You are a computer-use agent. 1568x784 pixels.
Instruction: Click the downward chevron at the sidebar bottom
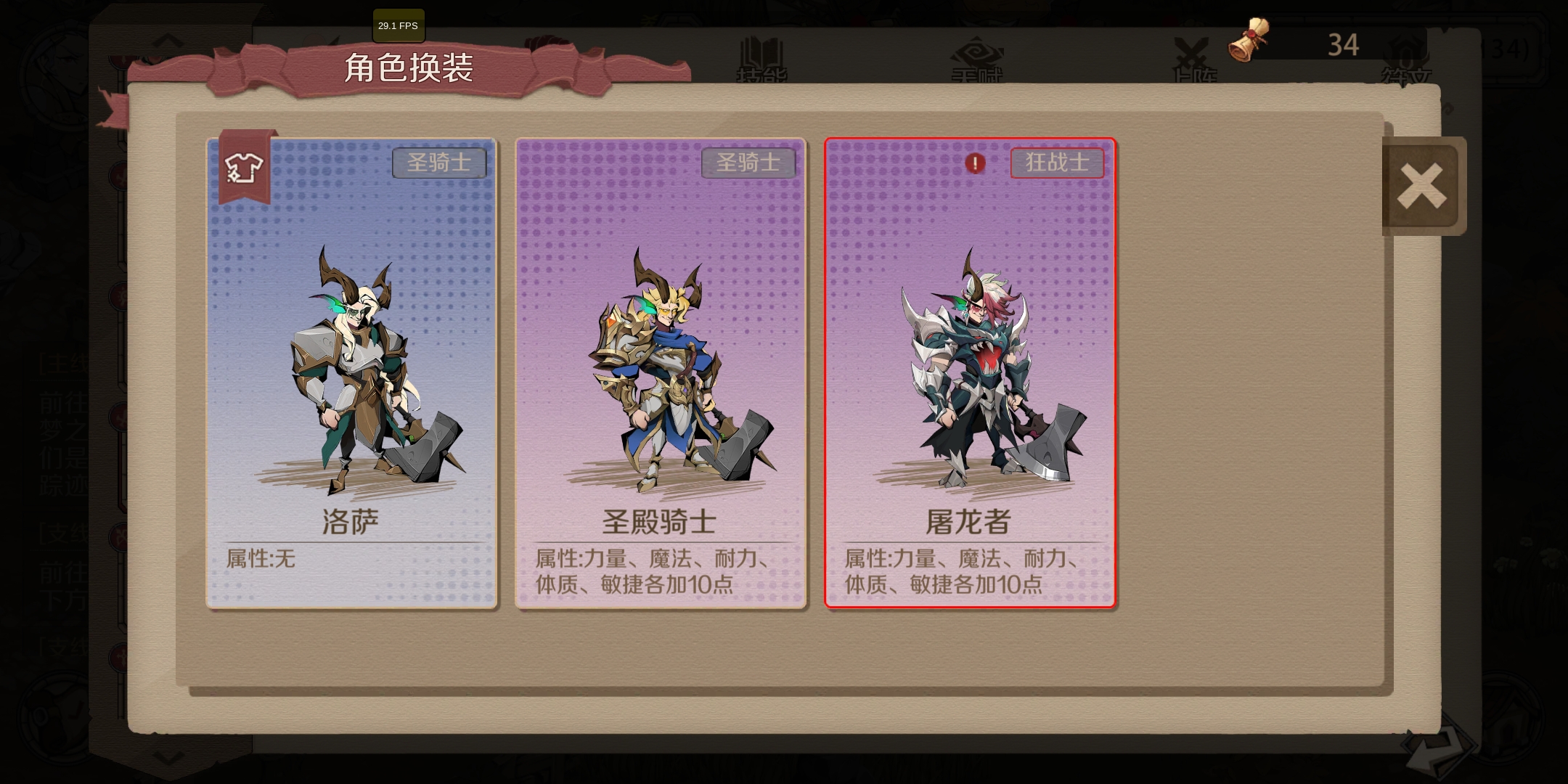168,757
